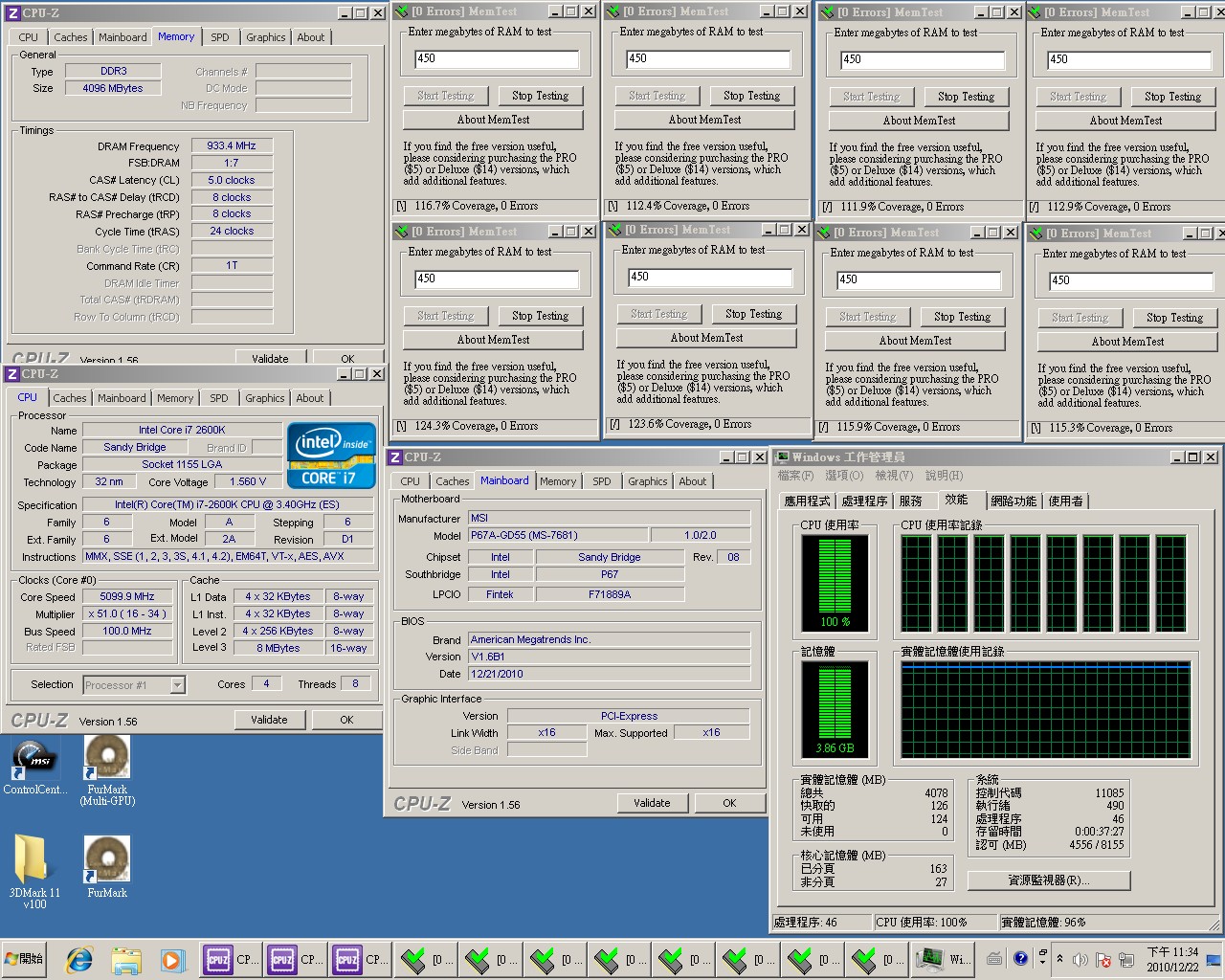Screen dimensions: 1225x980
Task: Open the Processor #1 selection dropdown
Action: tap(177, 685)
